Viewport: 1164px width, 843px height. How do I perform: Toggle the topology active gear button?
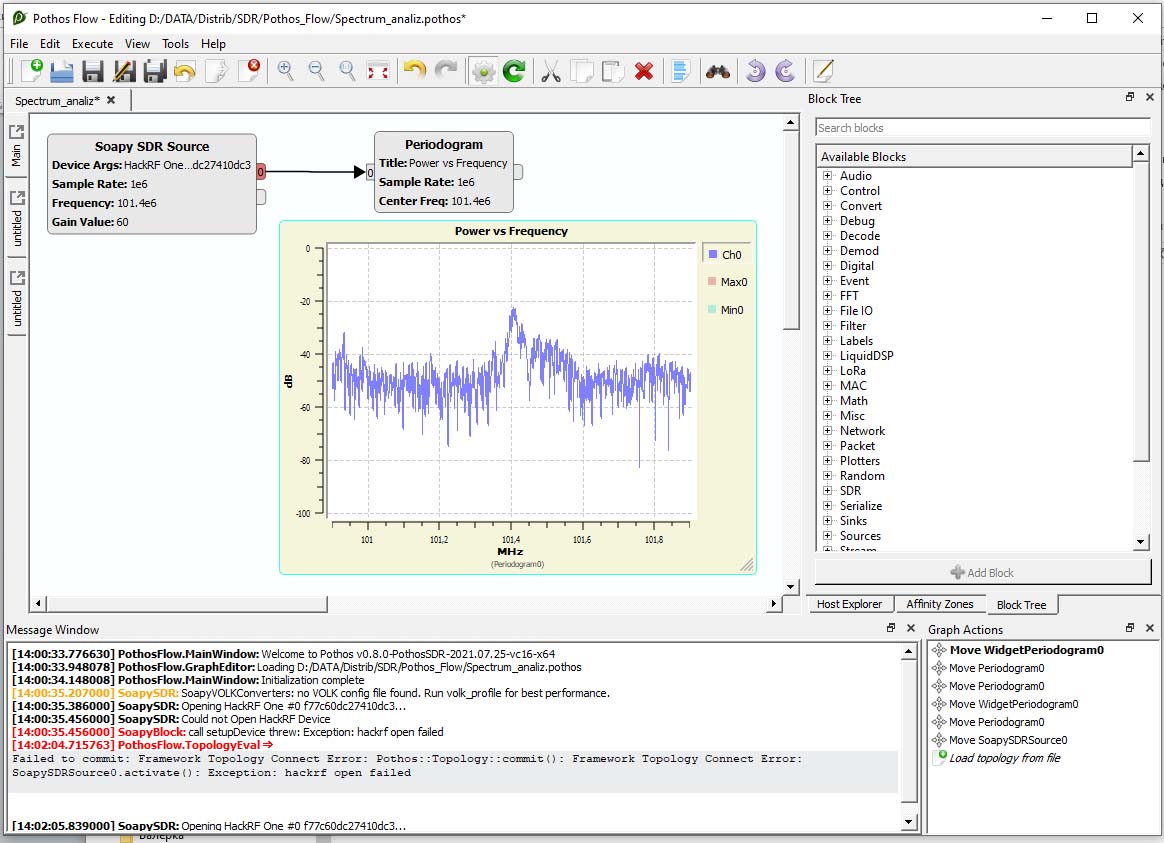(483, 71)
